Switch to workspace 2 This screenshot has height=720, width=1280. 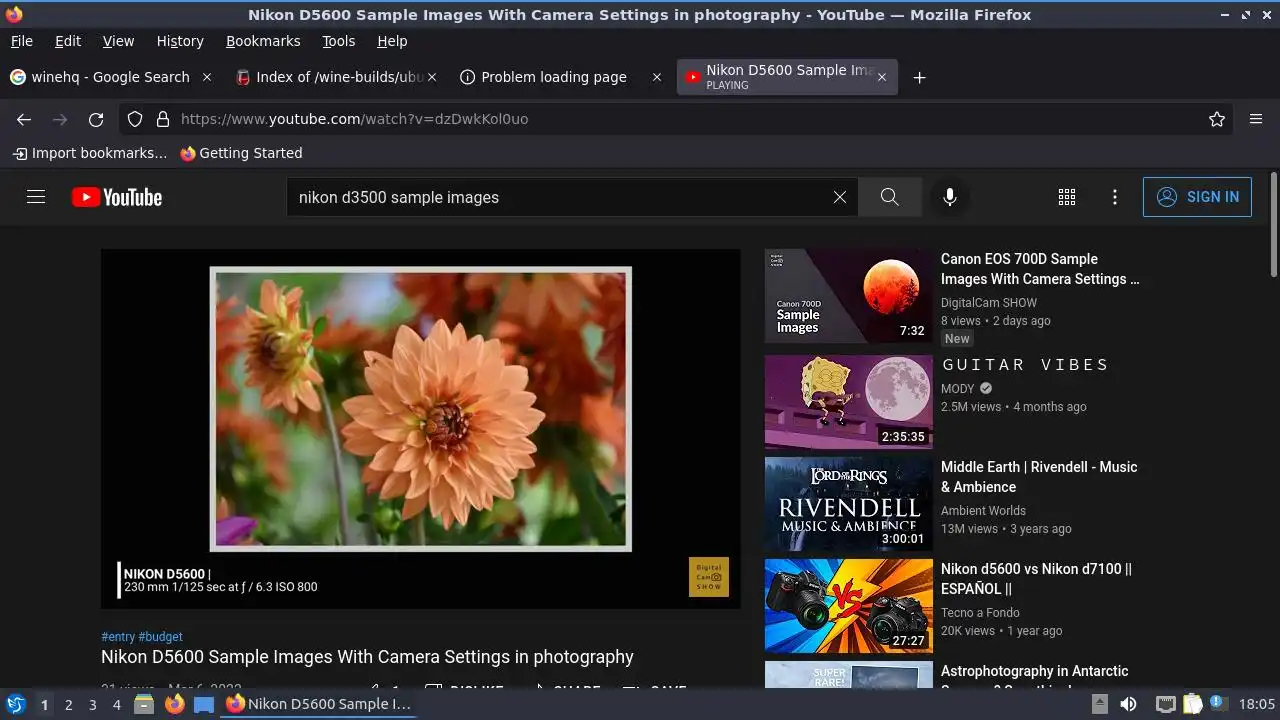point(68,704)
